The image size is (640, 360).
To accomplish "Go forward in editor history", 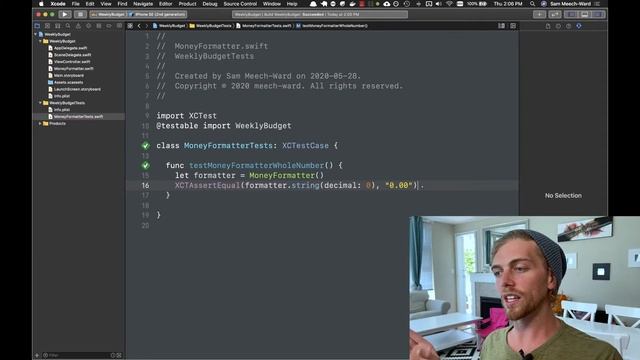I will pos(147,26).
